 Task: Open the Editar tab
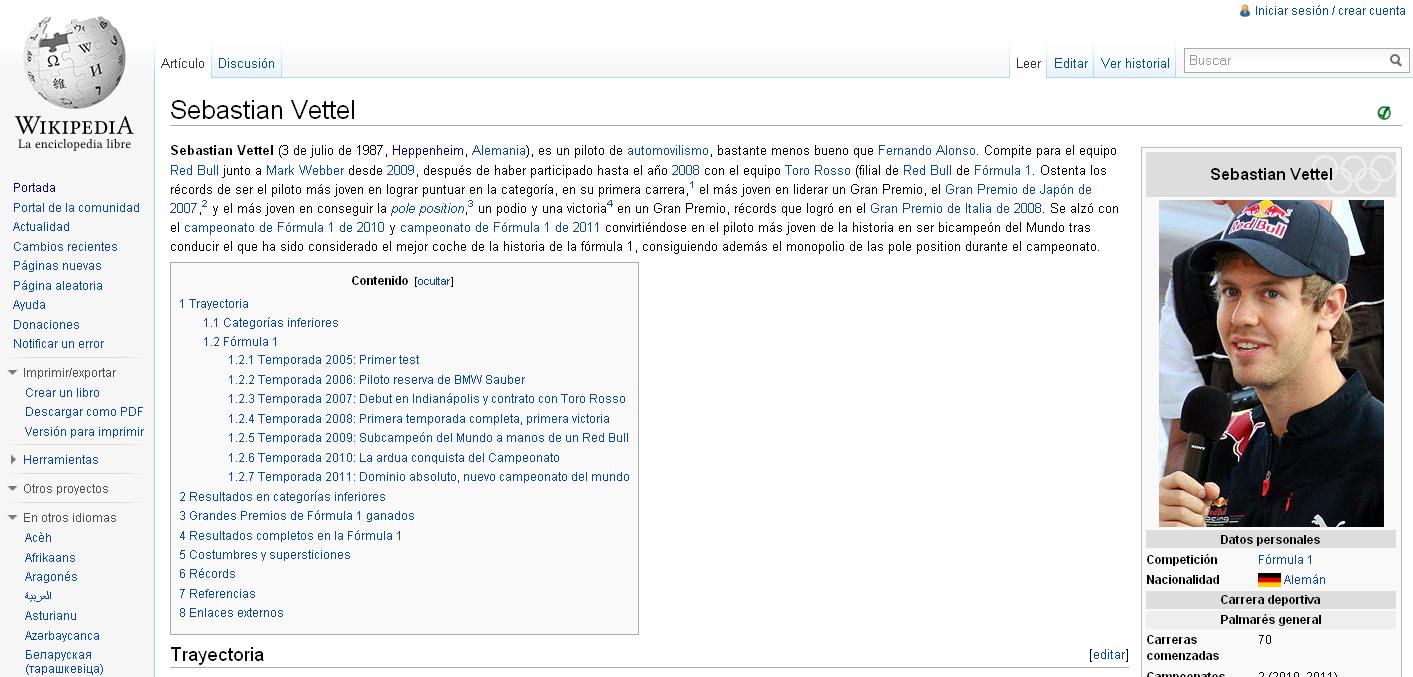tap(1070, 63)
